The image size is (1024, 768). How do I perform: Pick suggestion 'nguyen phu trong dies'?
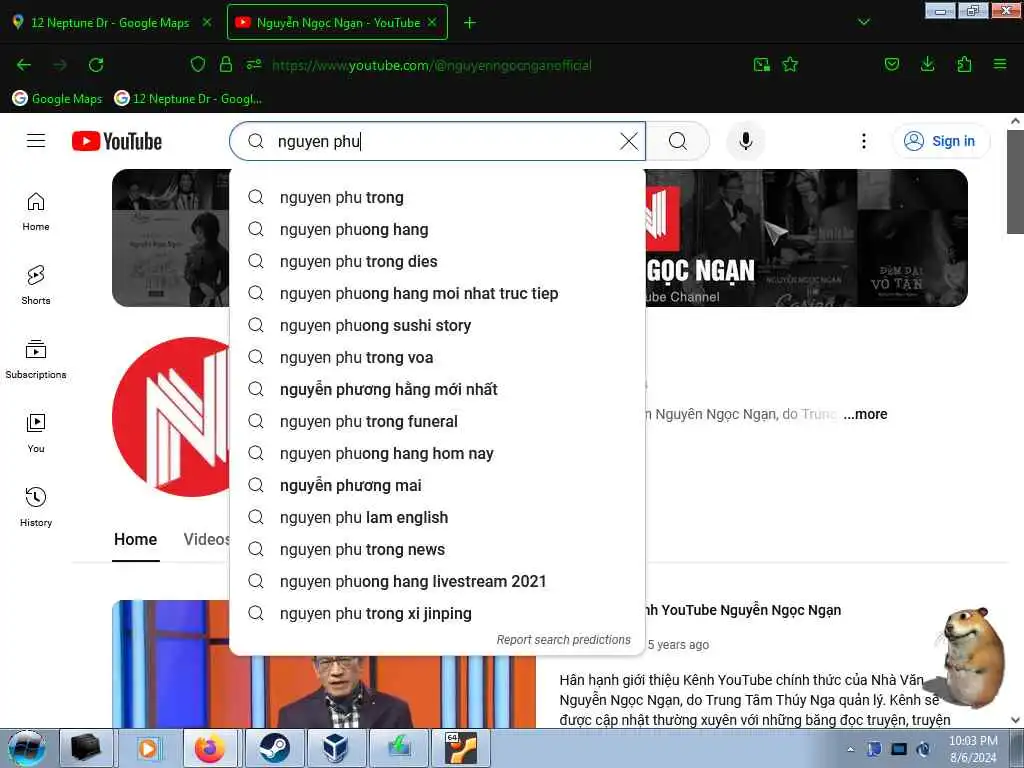437,261
